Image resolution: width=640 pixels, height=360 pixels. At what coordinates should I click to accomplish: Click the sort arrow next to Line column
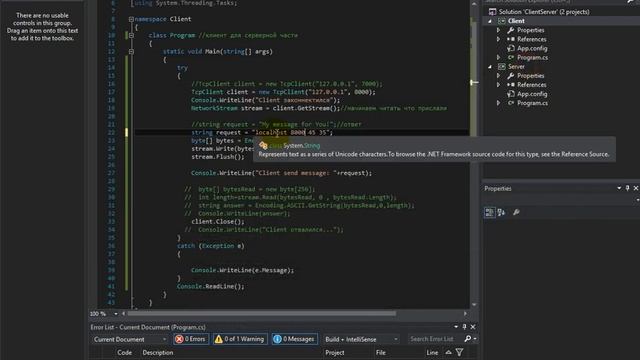(448, 352)
